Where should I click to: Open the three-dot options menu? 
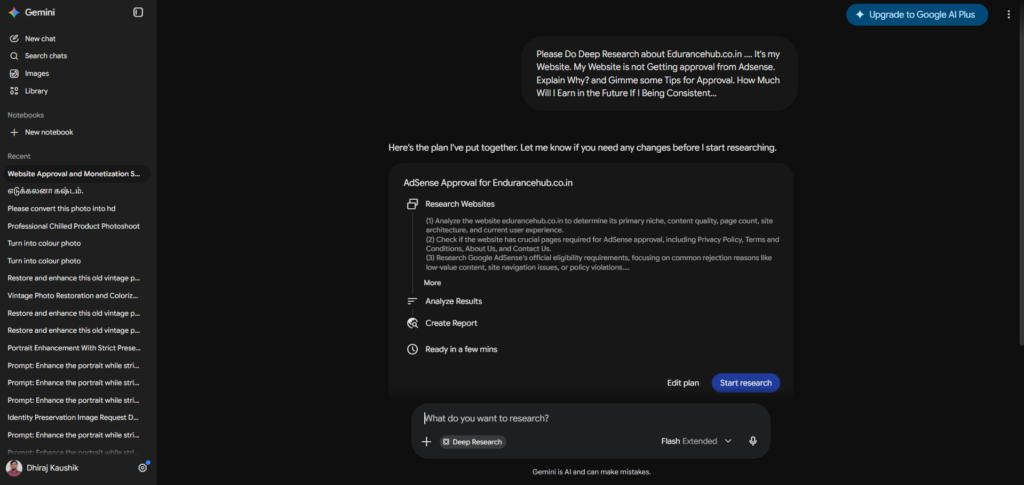1008,14
